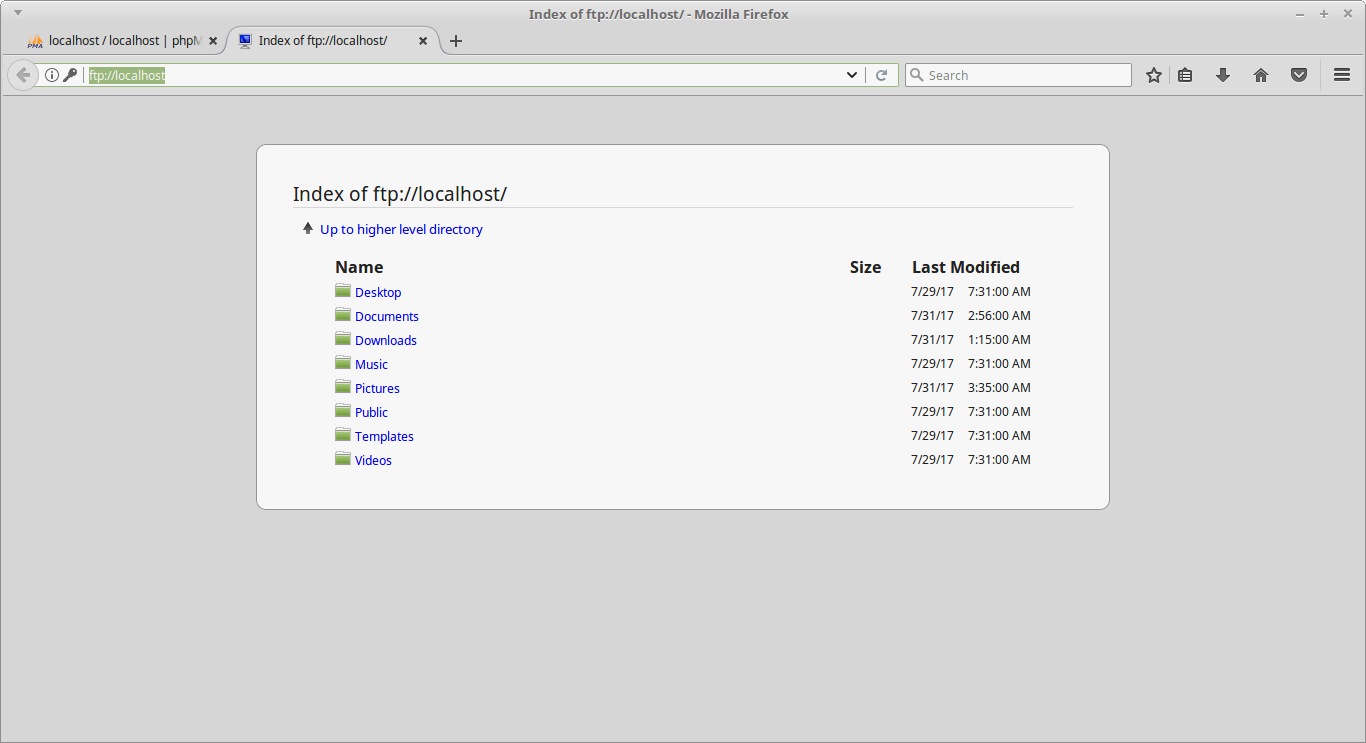This screenshot has height=743, width=1366.
Task: Click the Pocket save icon
Action: 1299,74
